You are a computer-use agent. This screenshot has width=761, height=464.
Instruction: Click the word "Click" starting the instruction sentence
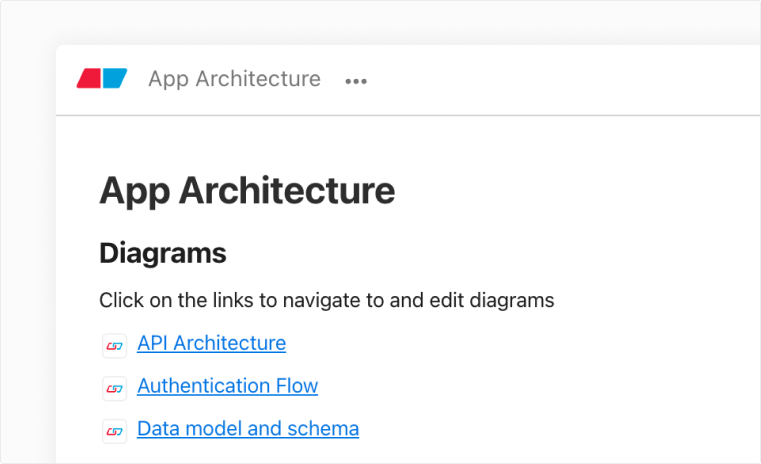point(120,300)
